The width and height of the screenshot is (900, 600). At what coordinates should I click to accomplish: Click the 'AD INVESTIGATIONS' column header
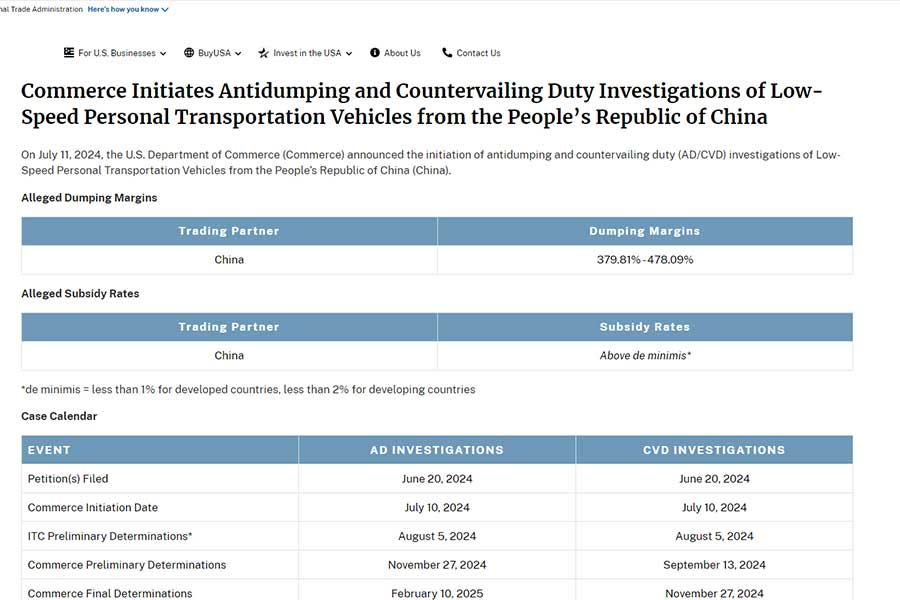pyautogui.click(x=437, y=450)
